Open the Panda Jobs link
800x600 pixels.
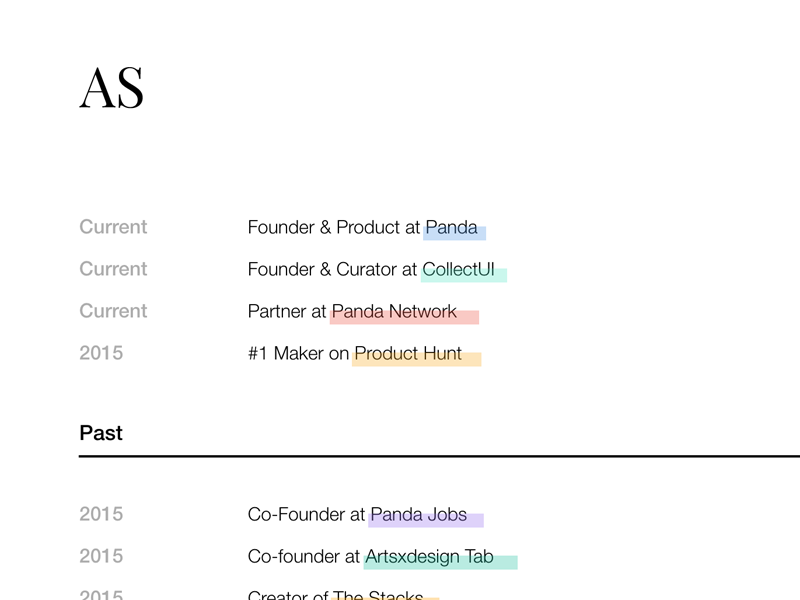[419, 515]
